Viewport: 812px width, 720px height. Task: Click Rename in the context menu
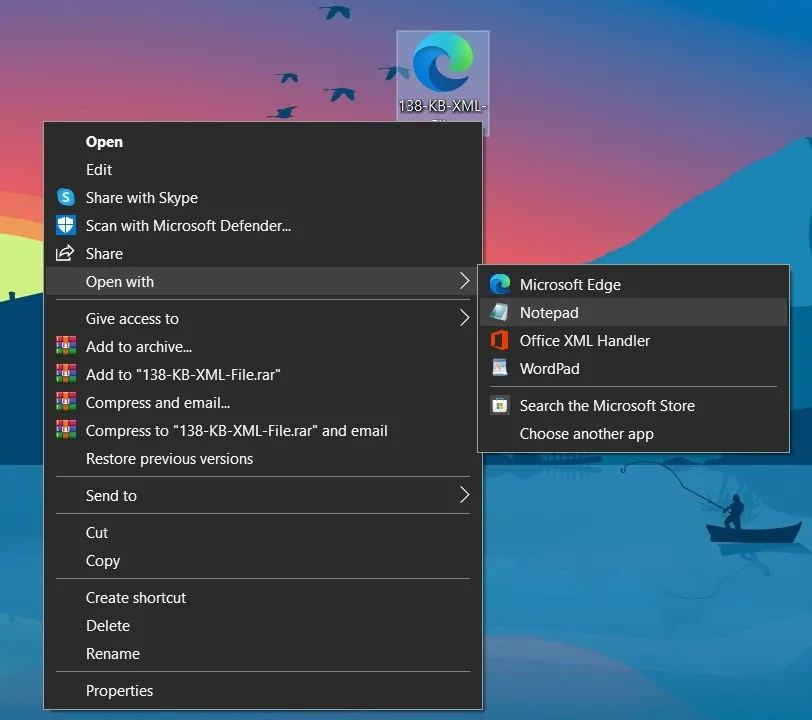pos(112,653)
